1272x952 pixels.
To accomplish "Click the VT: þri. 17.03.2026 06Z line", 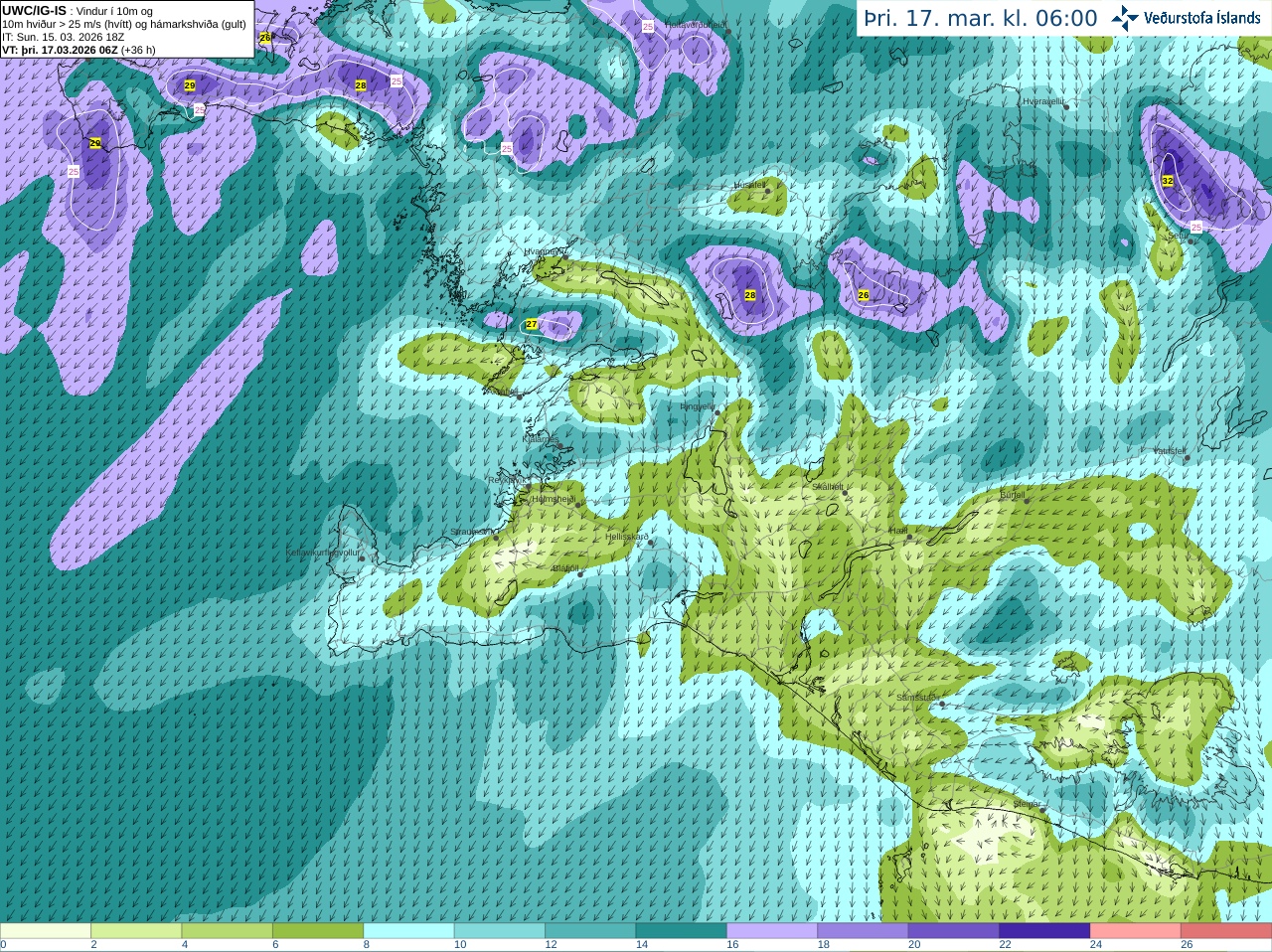I will pyautogui.click(x=79, y=50).
